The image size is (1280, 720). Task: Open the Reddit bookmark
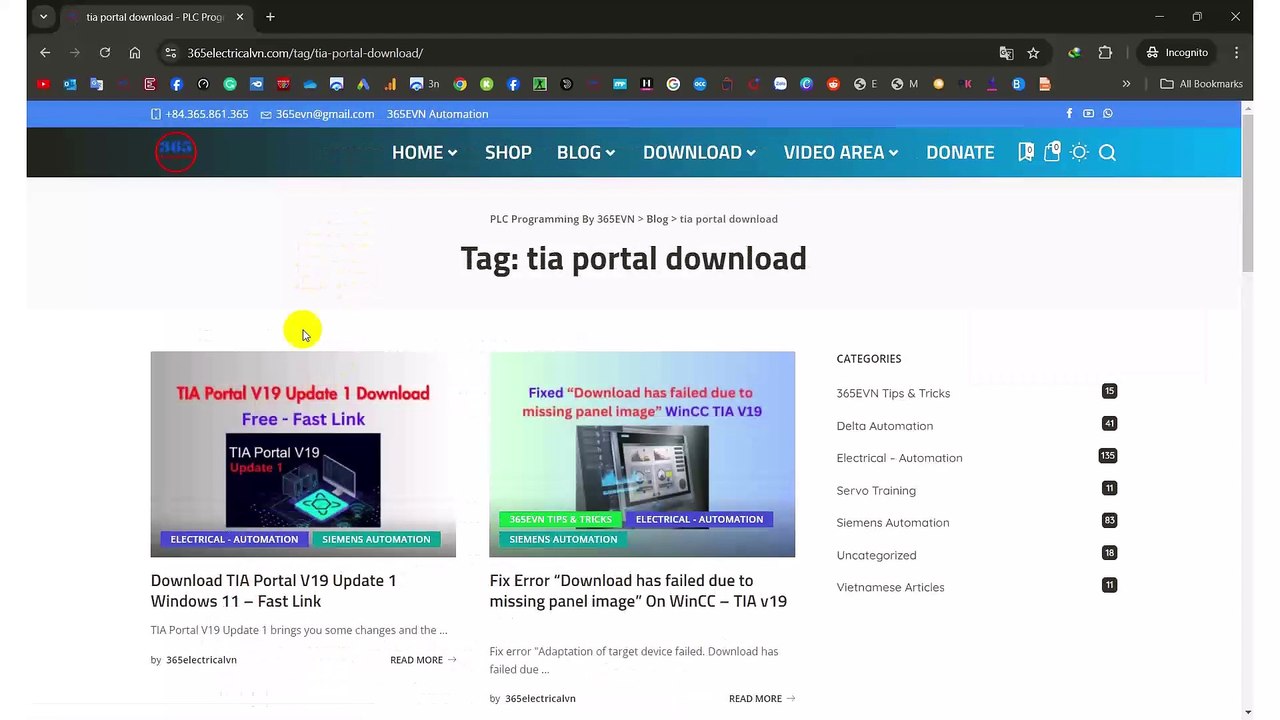(x=833, y=84)
